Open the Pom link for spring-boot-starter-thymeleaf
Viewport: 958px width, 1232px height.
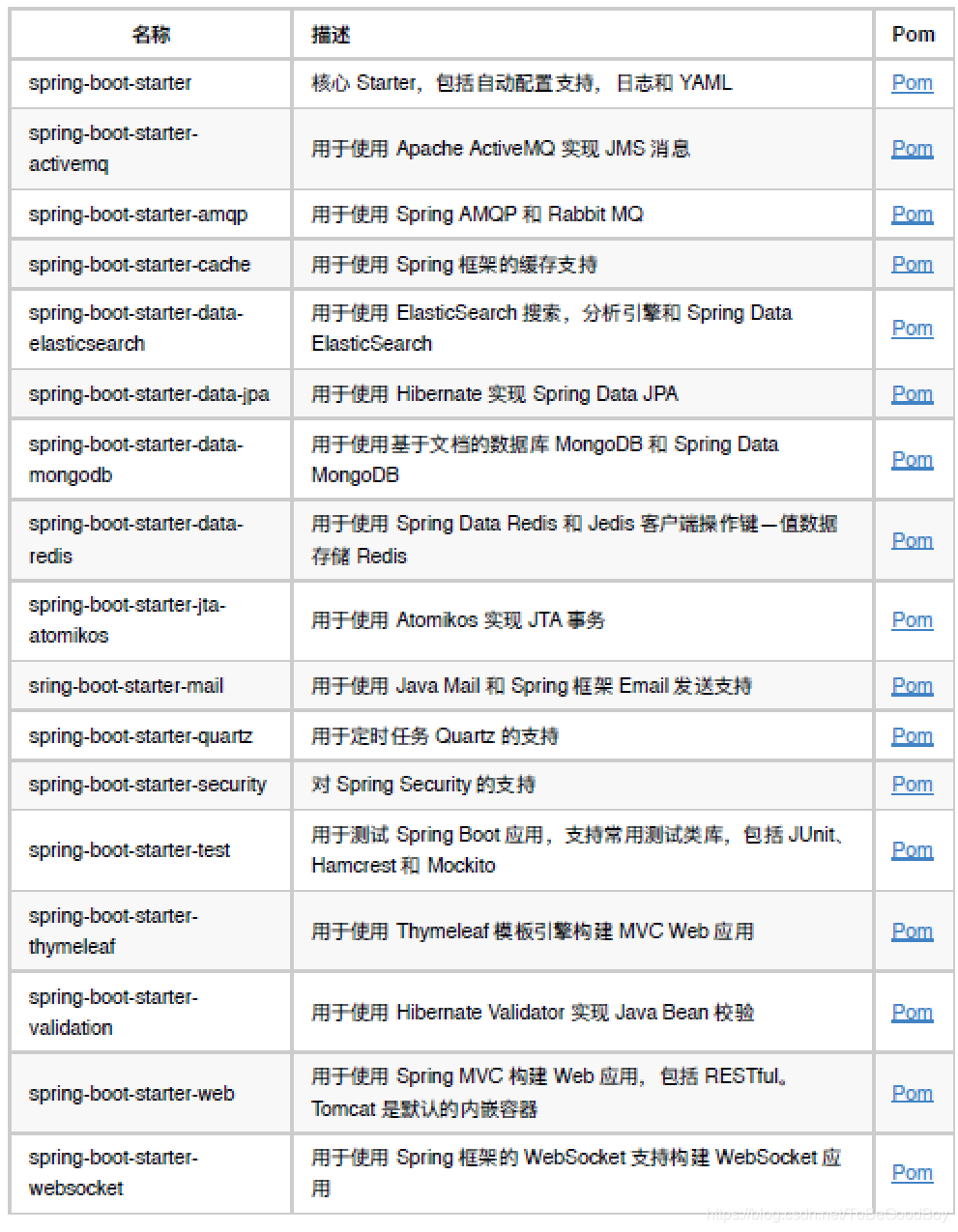912,931
